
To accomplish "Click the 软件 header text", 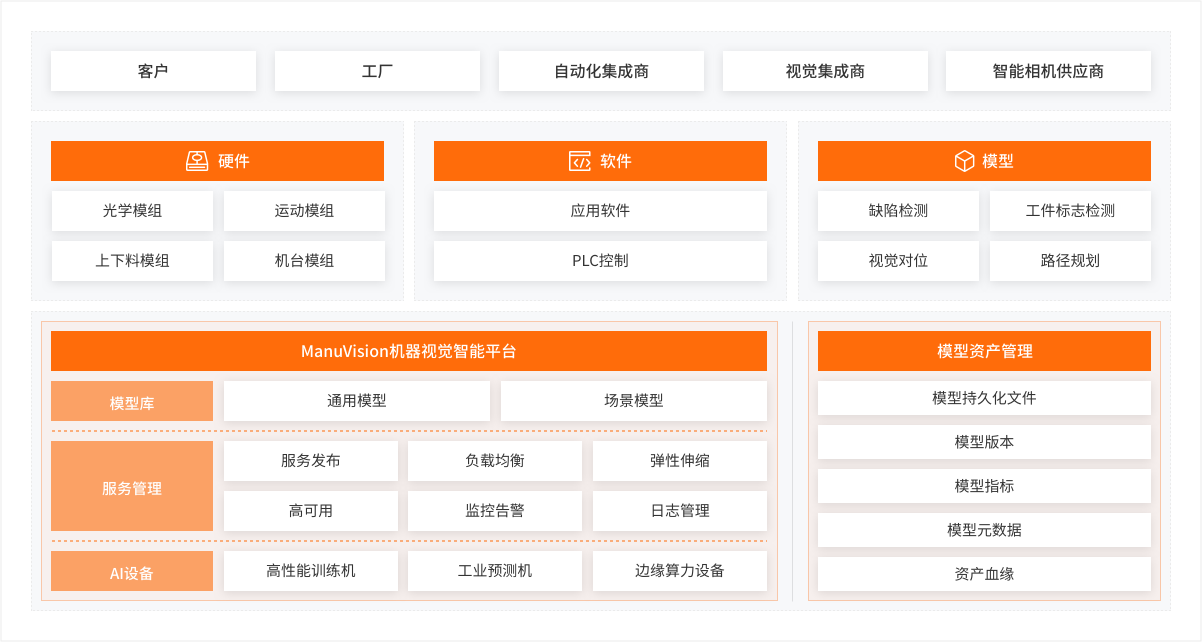I will [x=616, y=161].
